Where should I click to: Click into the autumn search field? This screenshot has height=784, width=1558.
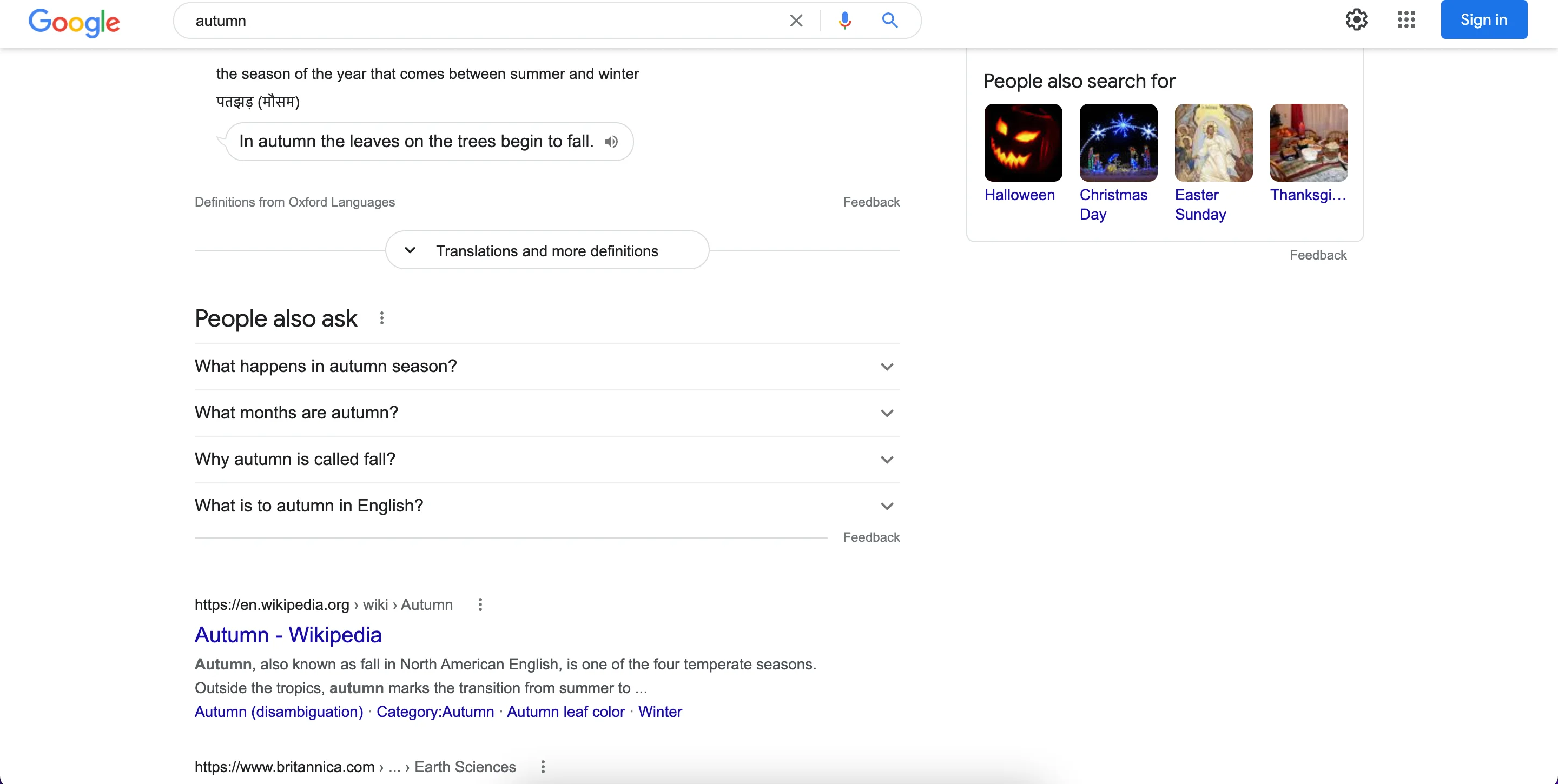coord(484,21)
